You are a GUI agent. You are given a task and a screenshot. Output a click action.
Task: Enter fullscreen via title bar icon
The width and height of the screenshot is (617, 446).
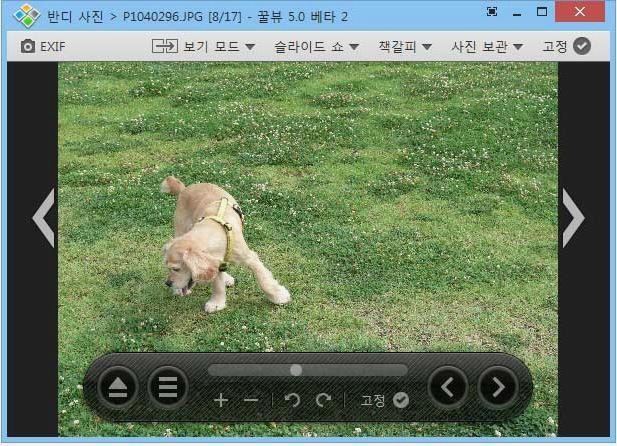pyautogui.click(x=492, y=12)
